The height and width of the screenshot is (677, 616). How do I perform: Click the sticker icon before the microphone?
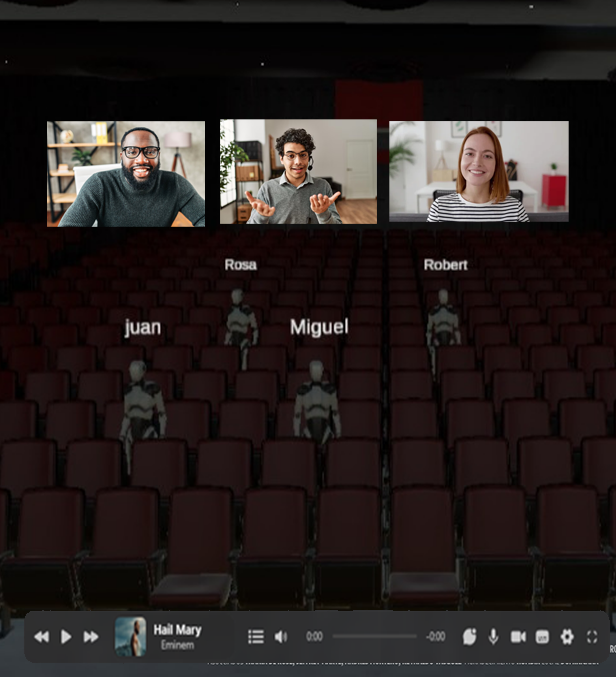coord(469,637)
